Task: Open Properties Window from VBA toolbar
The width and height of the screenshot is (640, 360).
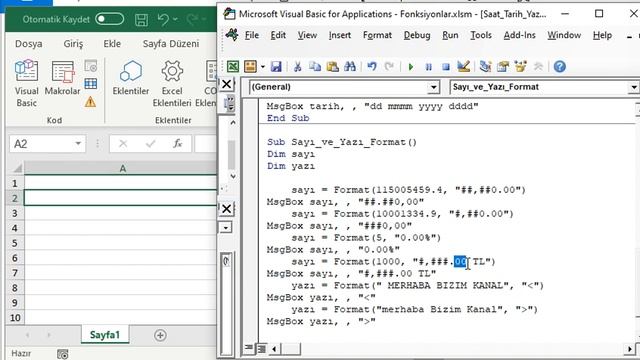Action: (503, 66)
